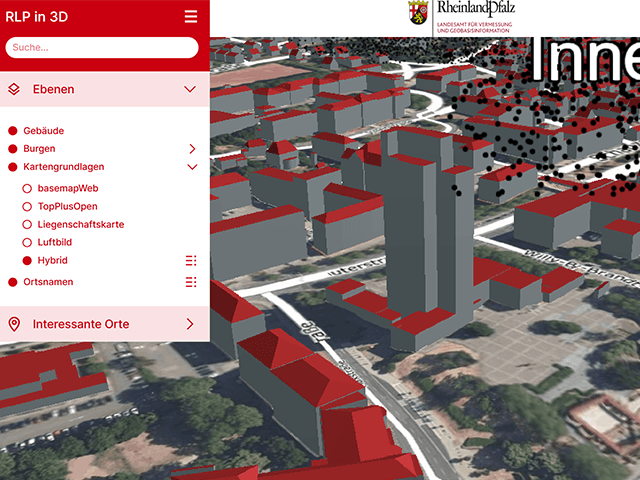Select the basemapWeb radio option
This screenshot has height=480, width=640.
pyautogui.click(x=27, y=189)
